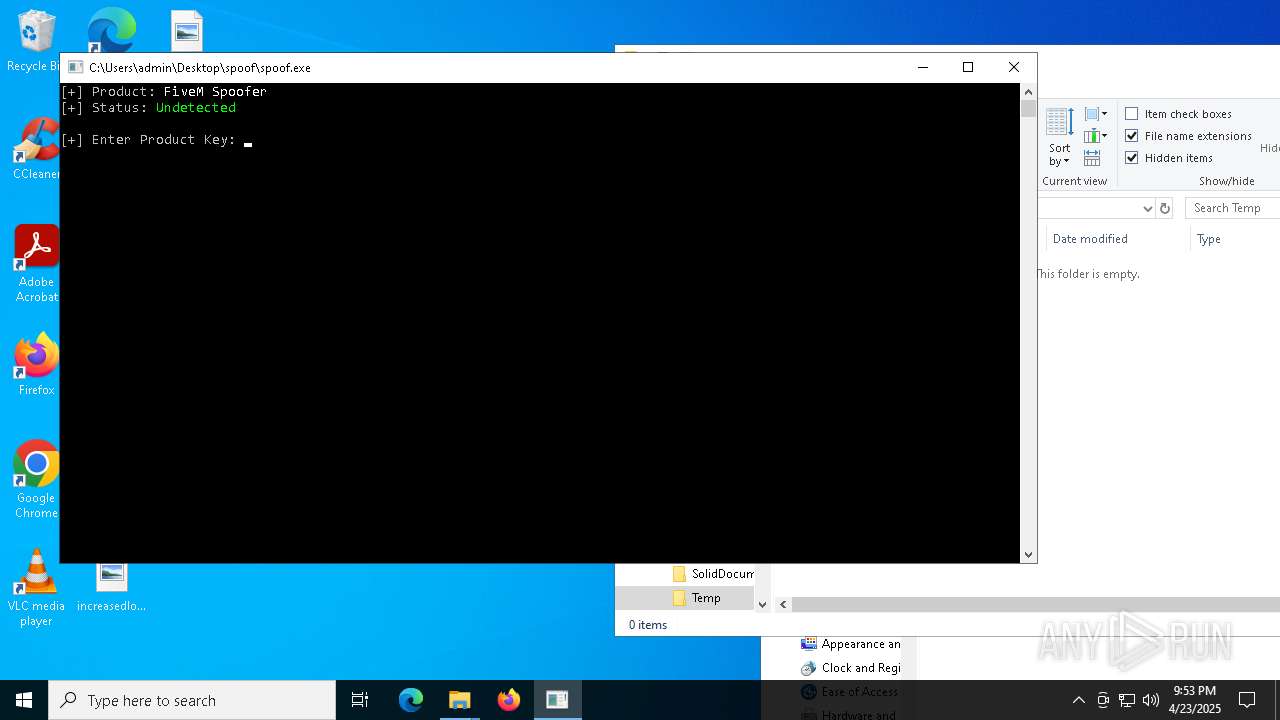Viewport: 1280px width, 720px height.
Task: Click the Search Temp input field
Action: click(x=1232, y=208)
